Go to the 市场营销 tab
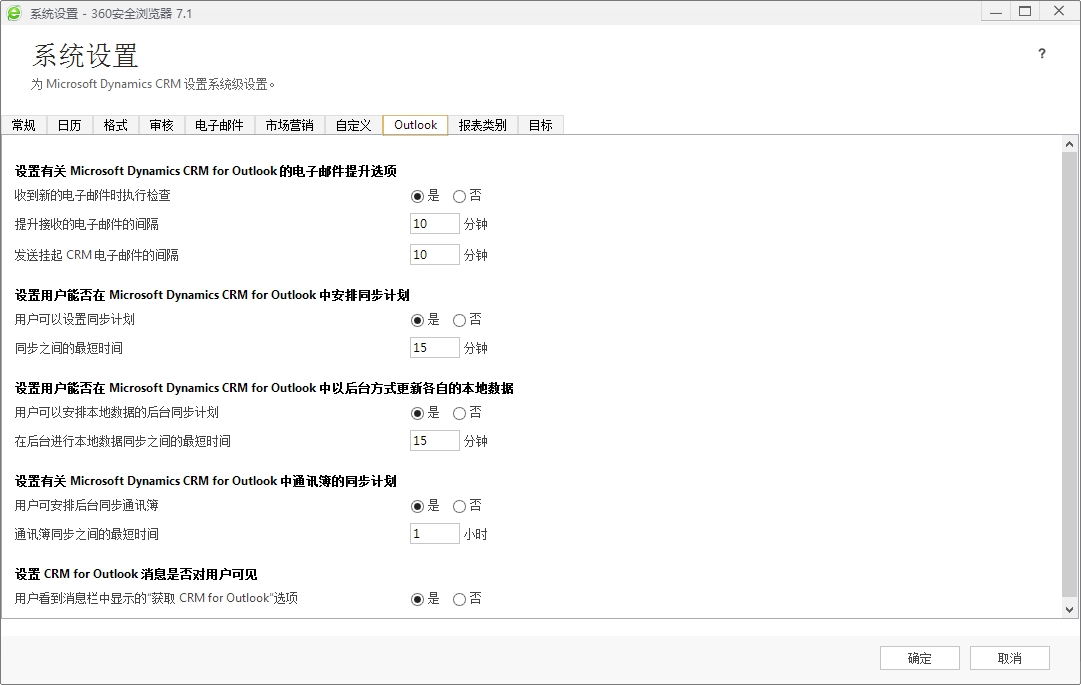 tap(290, 125)
